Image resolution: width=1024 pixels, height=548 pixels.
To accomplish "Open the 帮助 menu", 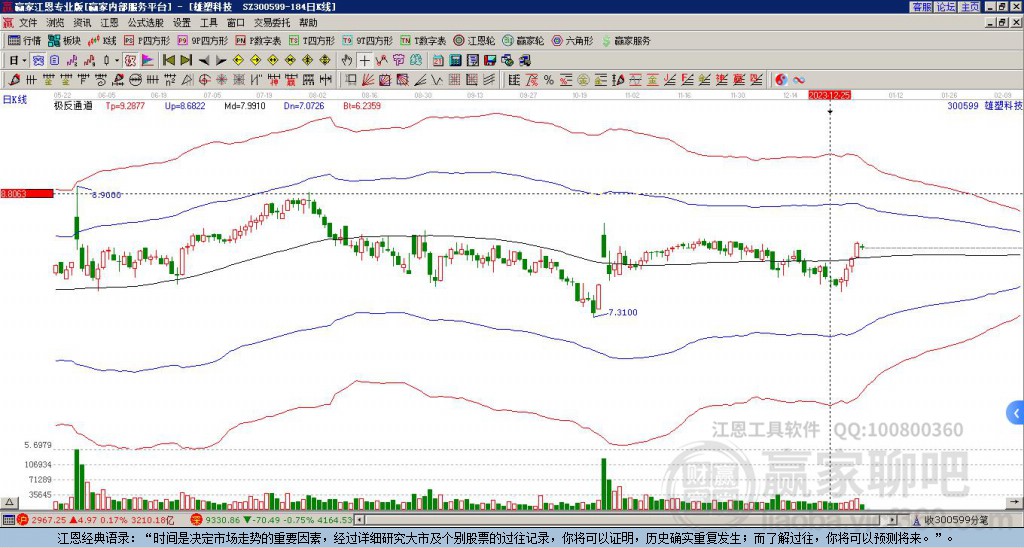I will 308,23.
